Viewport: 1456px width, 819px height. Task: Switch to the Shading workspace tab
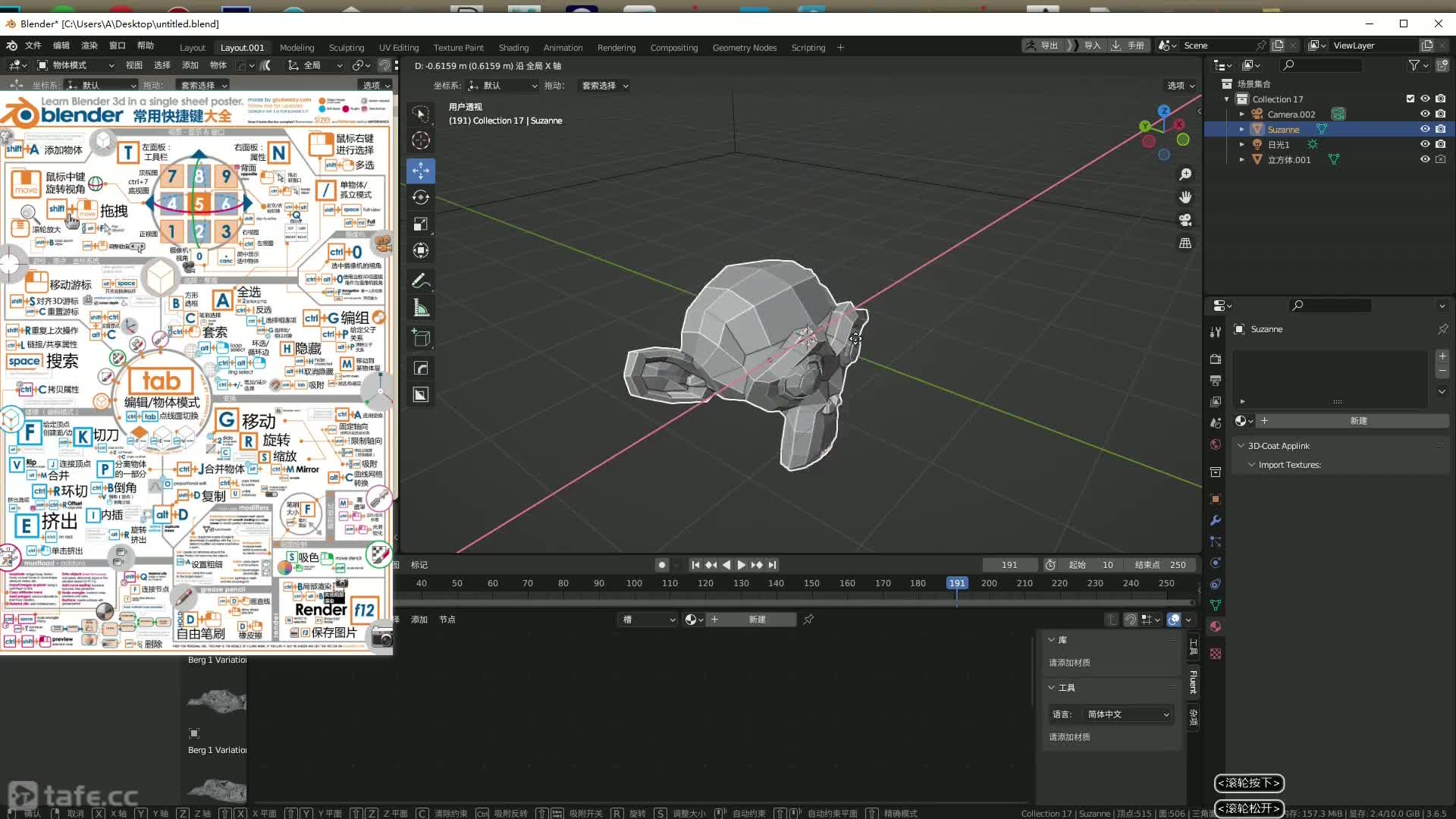click(x=513, y=47)
